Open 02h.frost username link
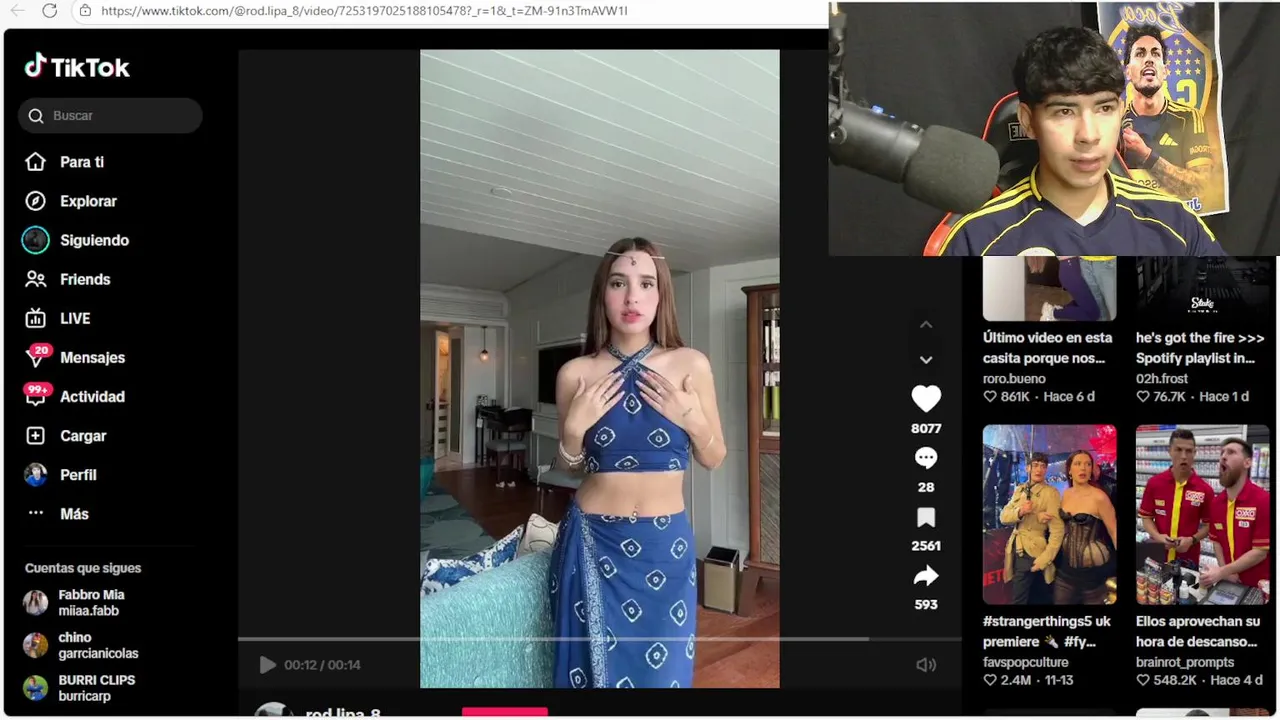1280x720 pixels. tap(1162, 379)
